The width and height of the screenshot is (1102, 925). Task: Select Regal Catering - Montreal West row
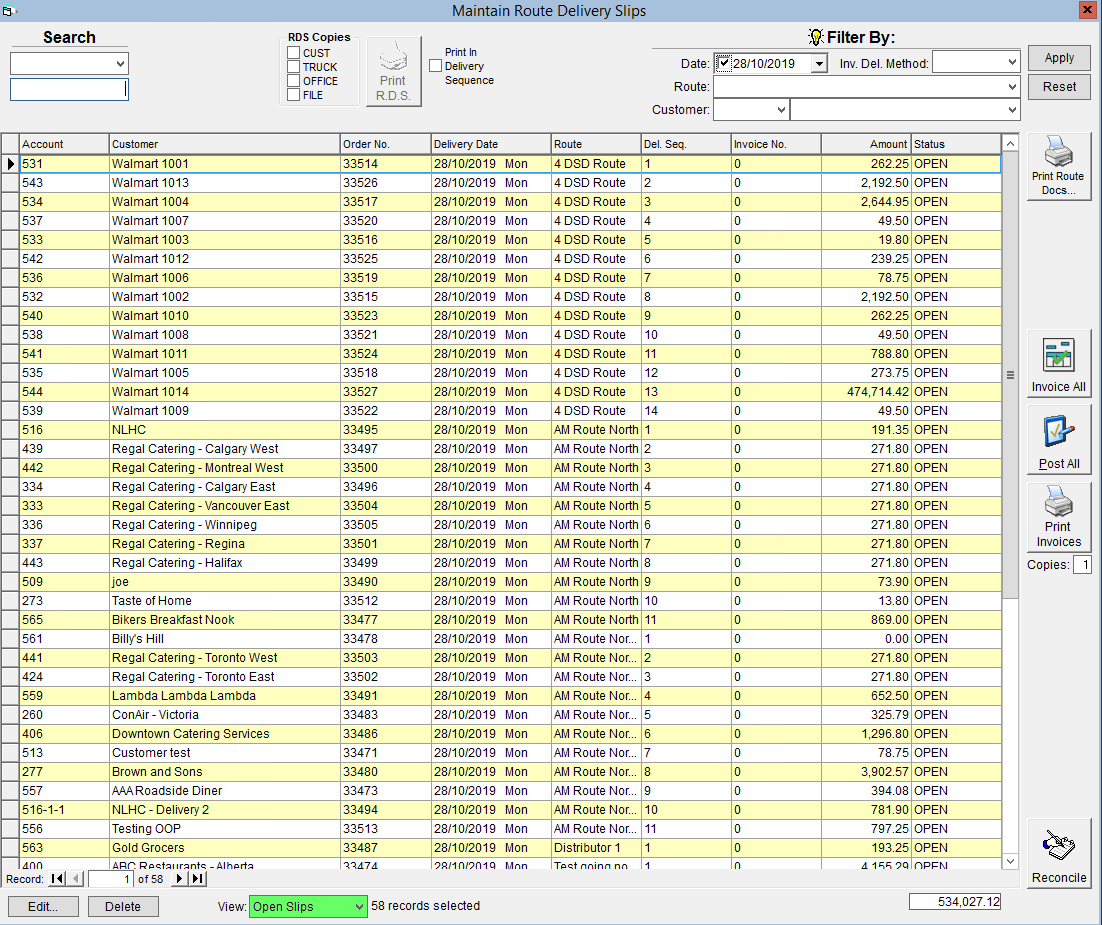(500, 468)
